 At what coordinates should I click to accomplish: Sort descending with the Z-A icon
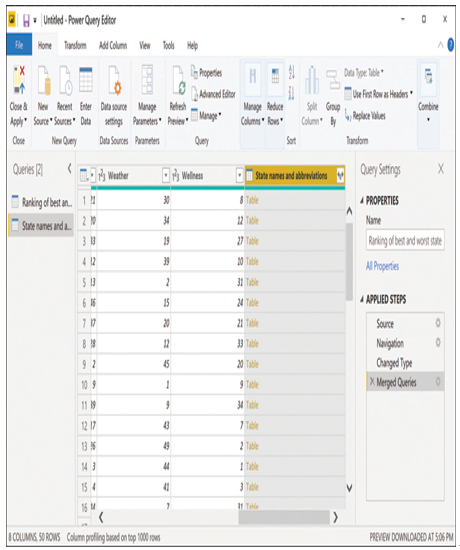coord(292,93)
